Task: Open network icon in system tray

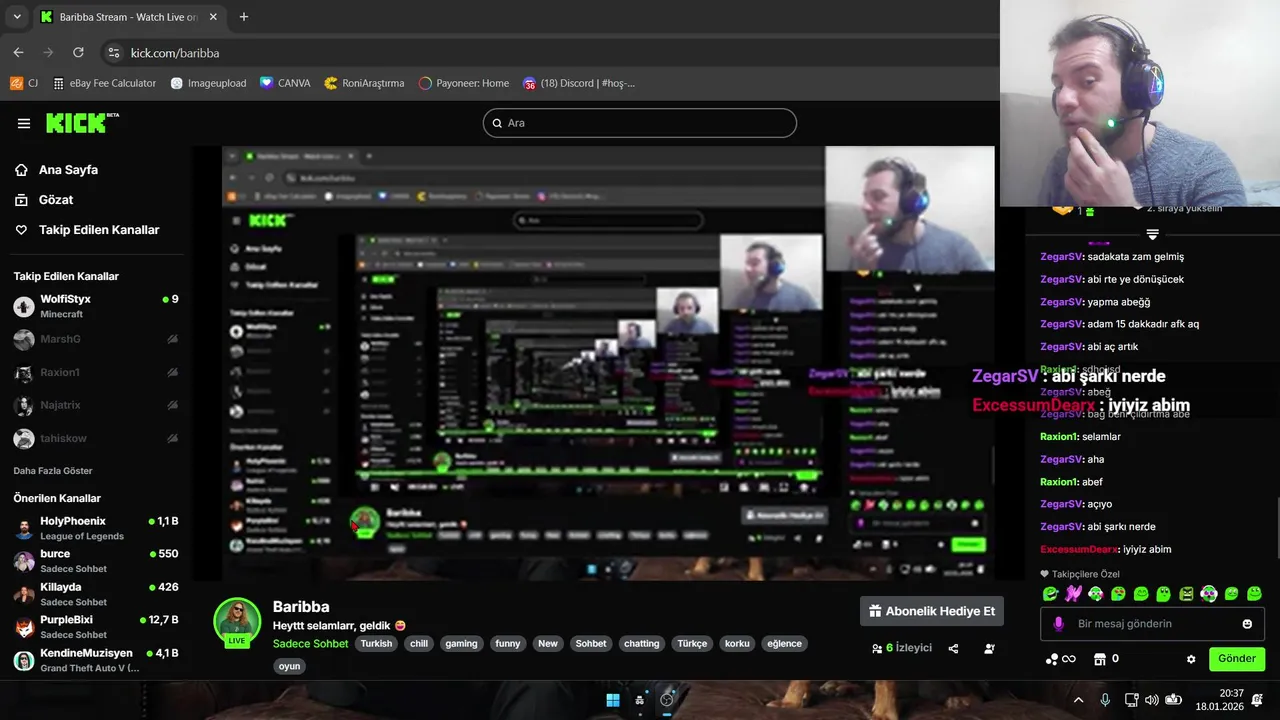Action: (1131, 700)
